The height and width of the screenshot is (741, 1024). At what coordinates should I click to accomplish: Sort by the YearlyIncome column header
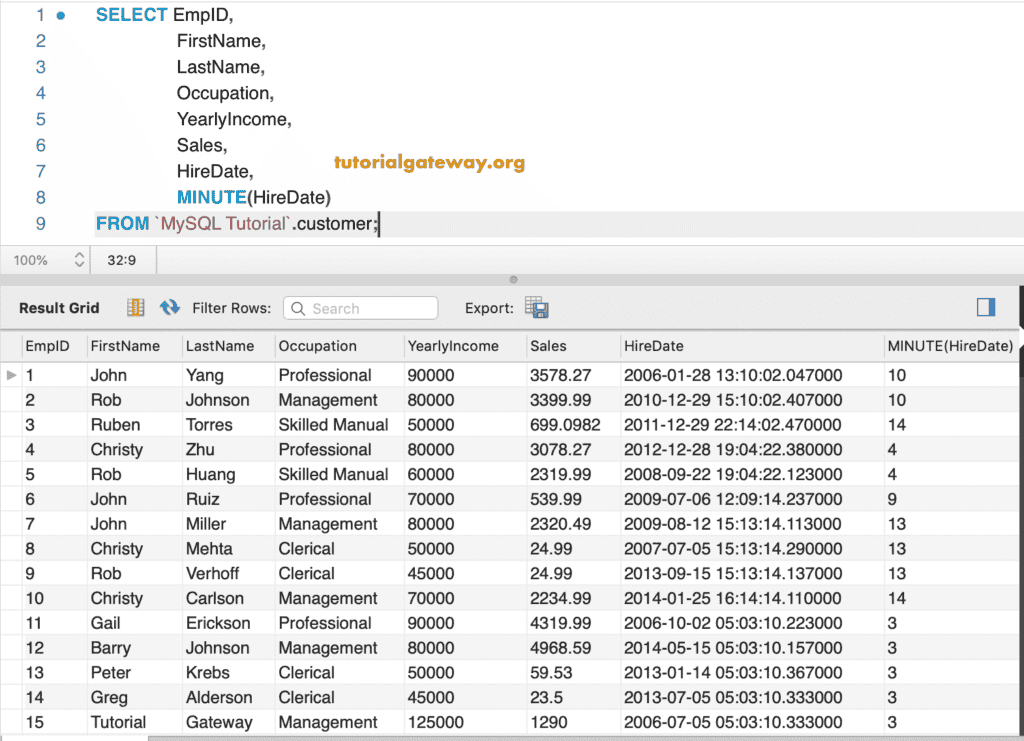[x=453, y=346]
